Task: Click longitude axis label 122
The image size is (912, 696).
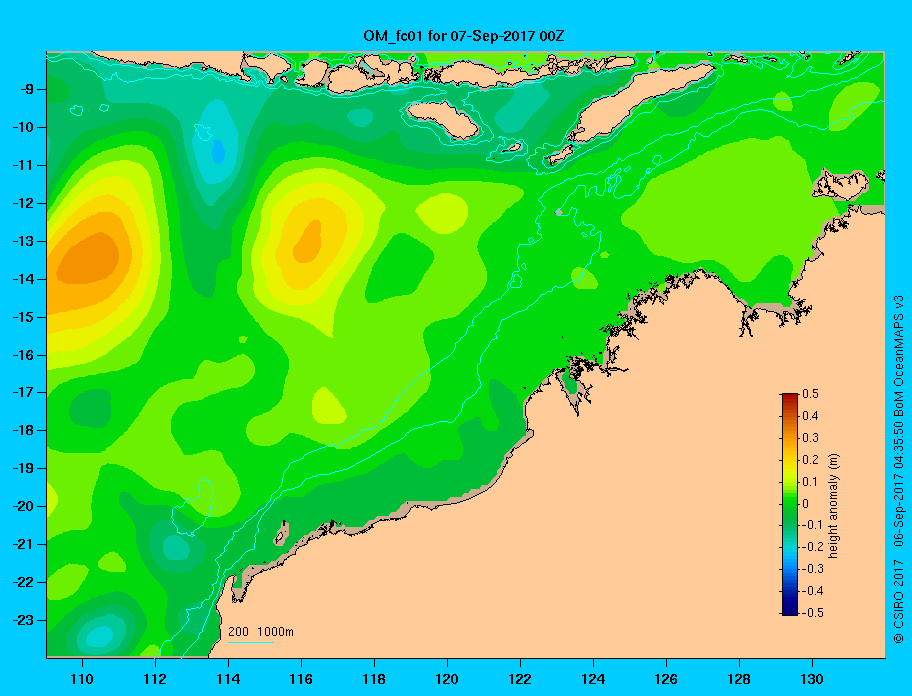Action: [520, 679]
